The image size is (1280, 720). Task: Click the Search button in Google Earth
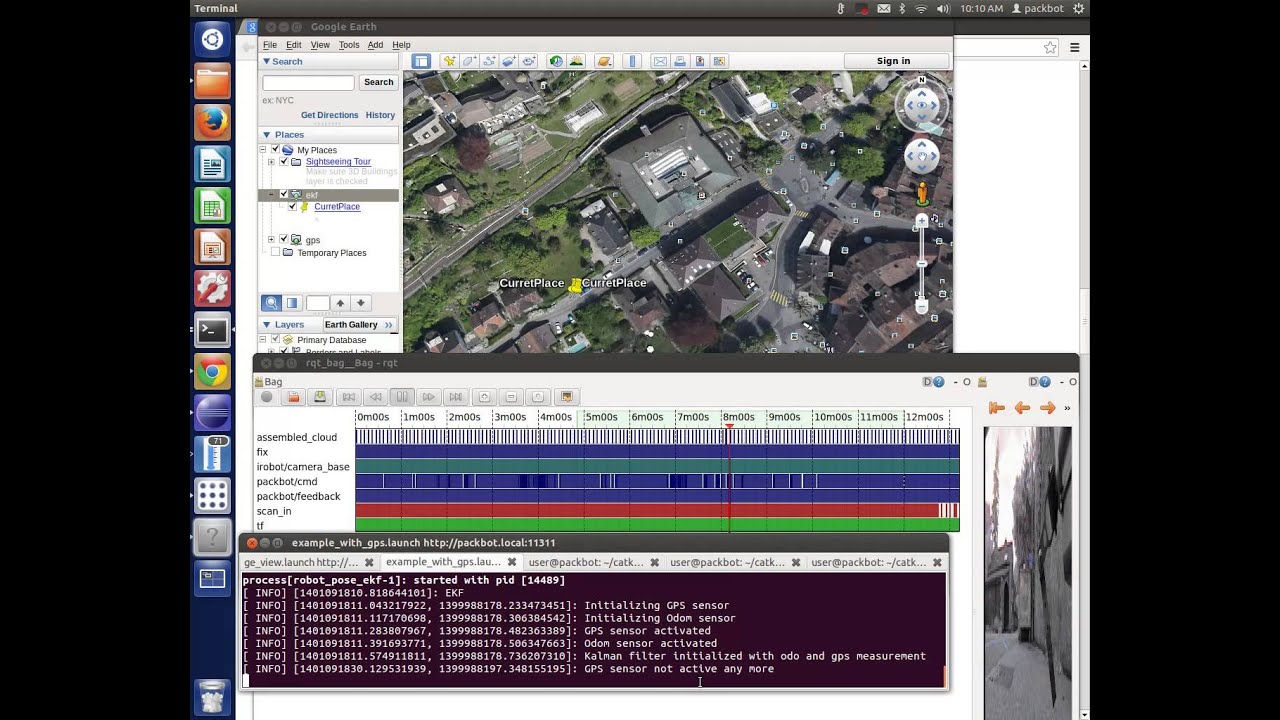coord(378,82)
